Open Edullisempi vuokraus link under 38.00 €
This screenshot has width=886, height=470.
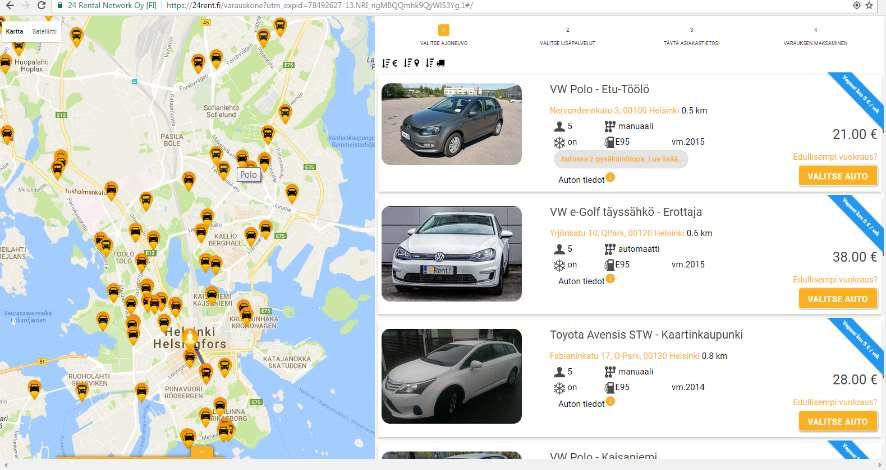835,280
